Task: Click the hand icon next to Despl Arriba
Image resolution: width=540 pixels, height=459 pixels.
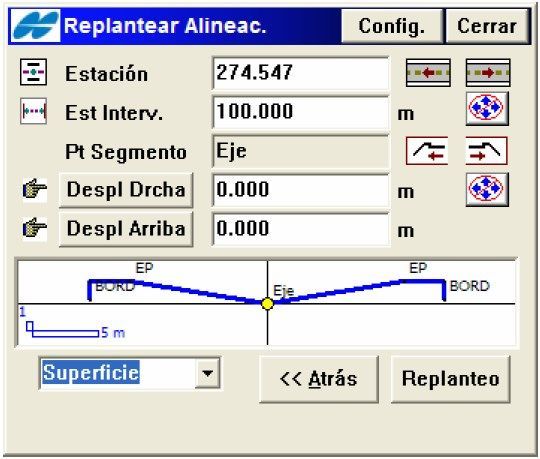Action: 34,228
